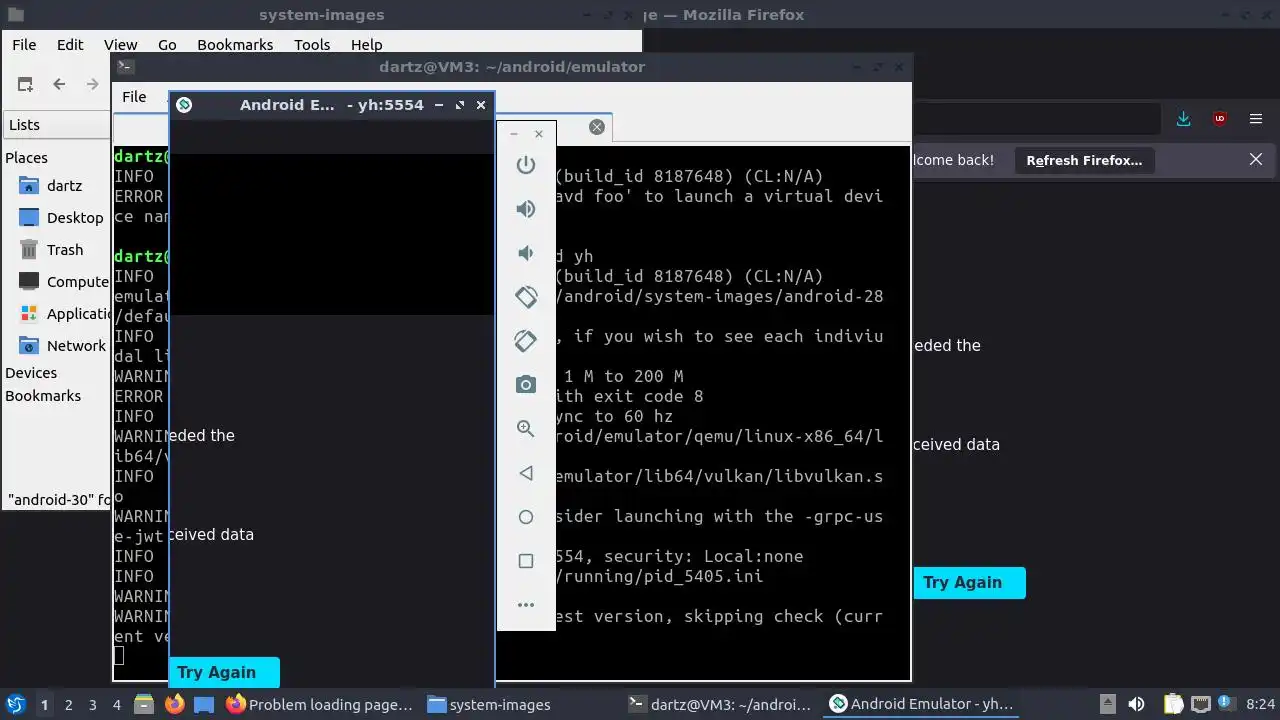This screenshot has width=1280, height=720.
Task: Switch to workspace 2 in taskbar
Action: tap(68, 704)
